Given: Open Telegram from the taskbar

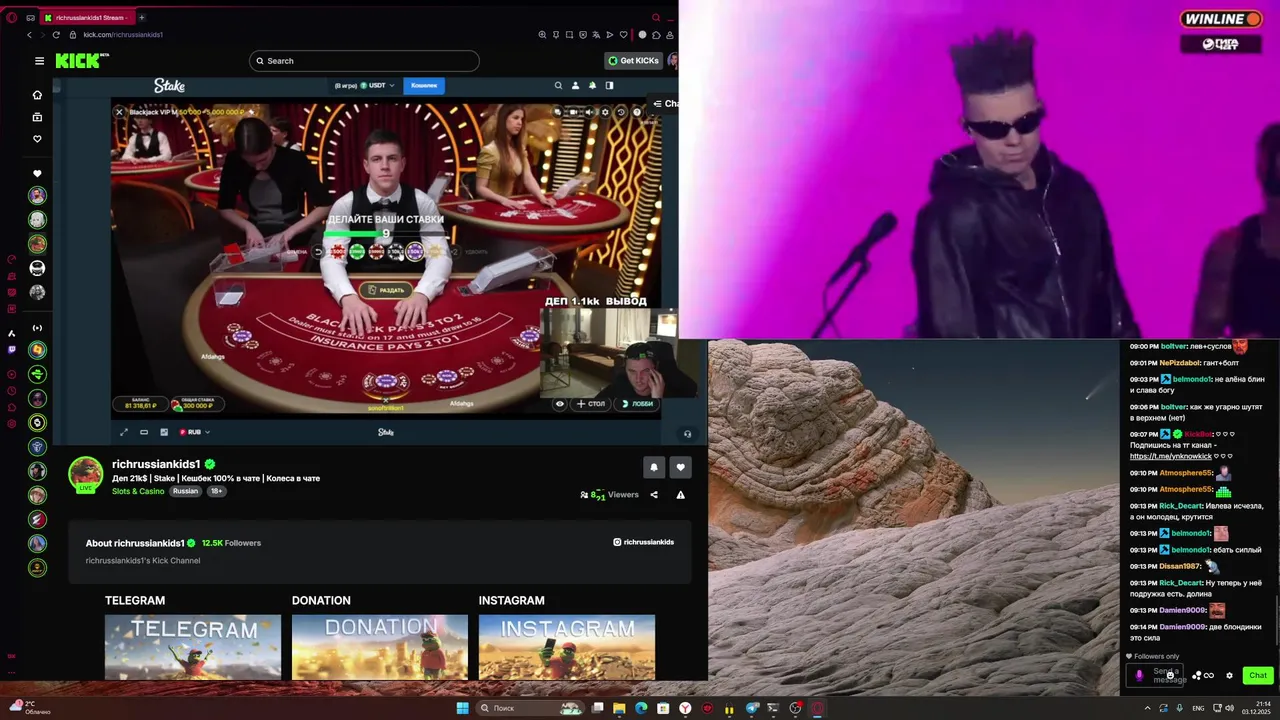Looking at the screenshot, I should (x=751, y=708).
